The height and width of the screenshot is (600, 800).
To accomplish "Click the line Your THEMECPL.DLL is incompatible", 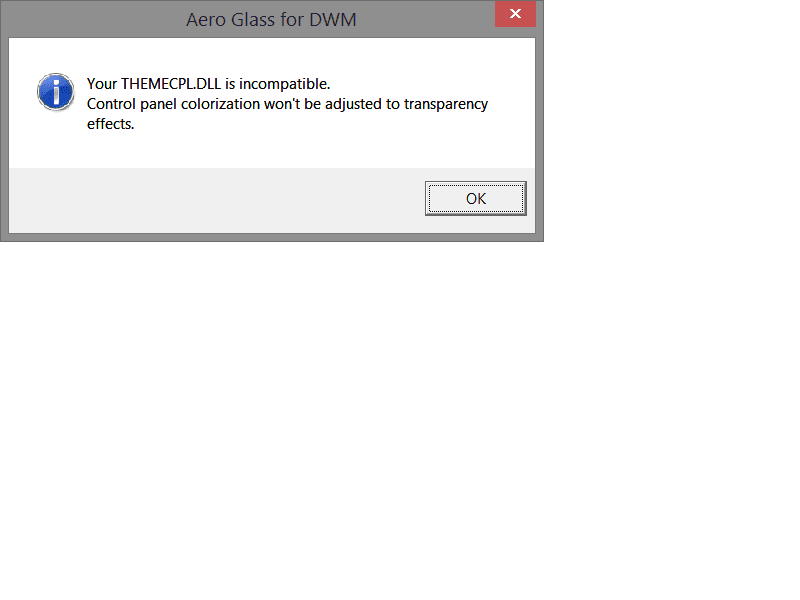I will coord(209,84).
